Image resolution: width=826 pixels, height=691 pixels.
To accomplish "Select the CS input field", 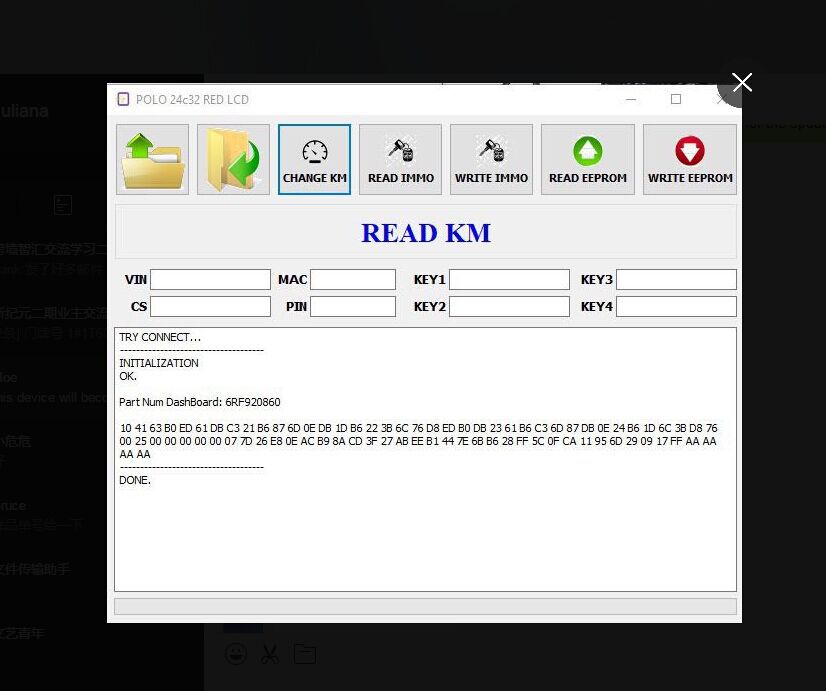I will pos(210,307).
